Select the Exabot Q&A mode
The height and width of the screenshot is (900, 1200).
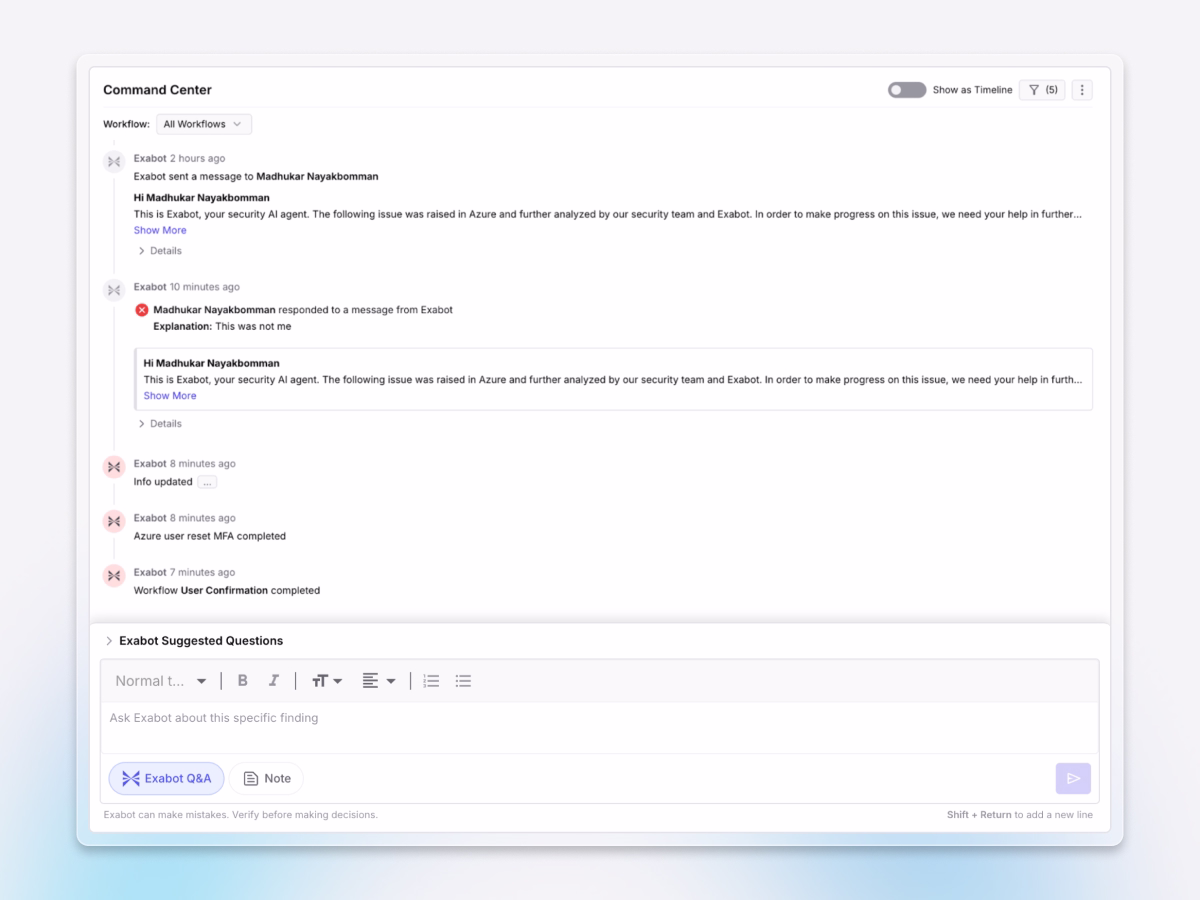167,779
